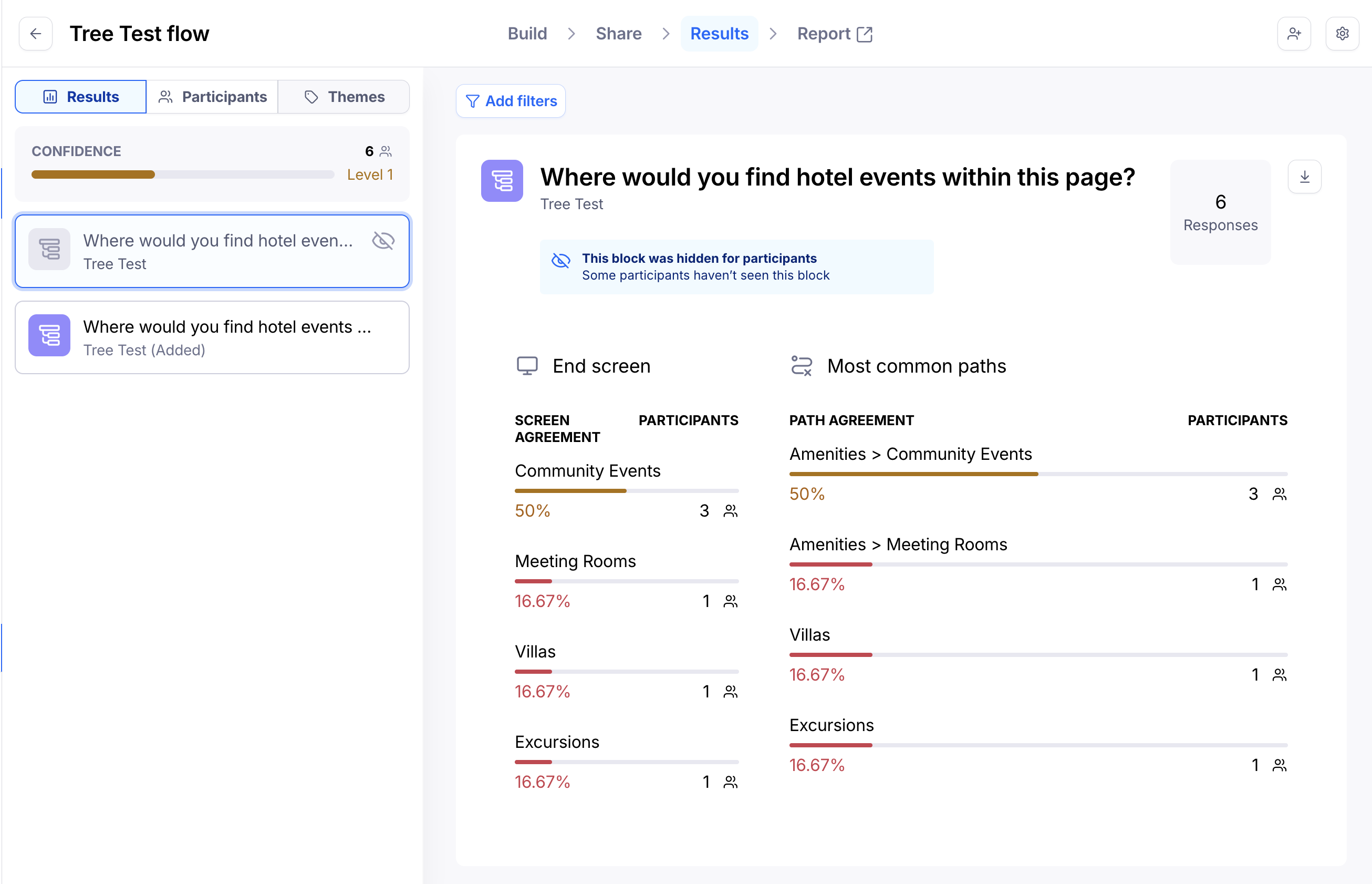Click participants icon for Amenities > Meeting Rooms path

(x=1279, y=584)
